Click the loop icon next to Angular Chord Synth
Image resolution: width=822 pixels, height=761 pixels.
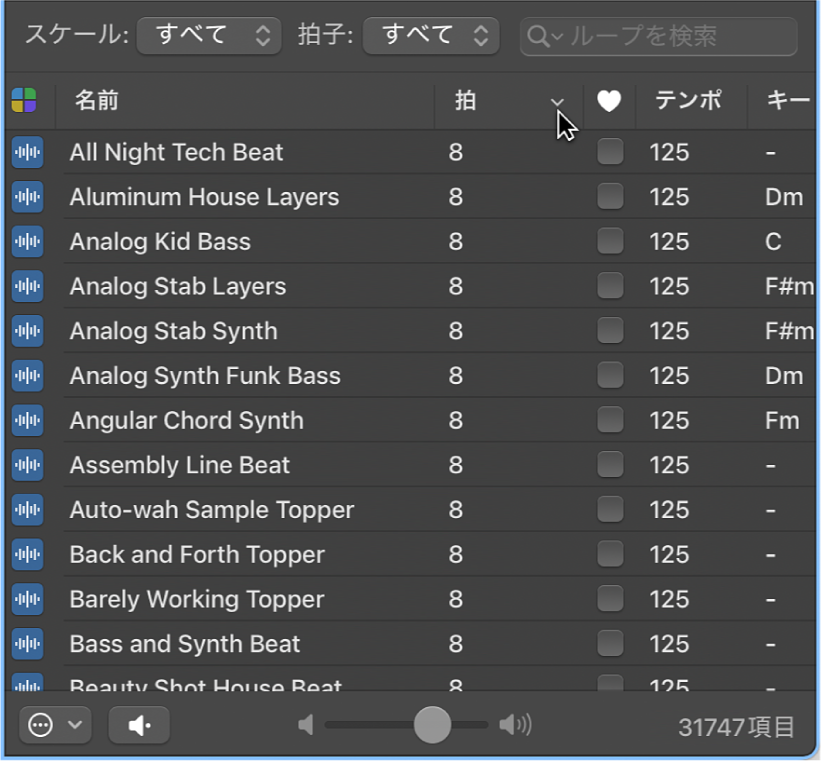point(27,421)
